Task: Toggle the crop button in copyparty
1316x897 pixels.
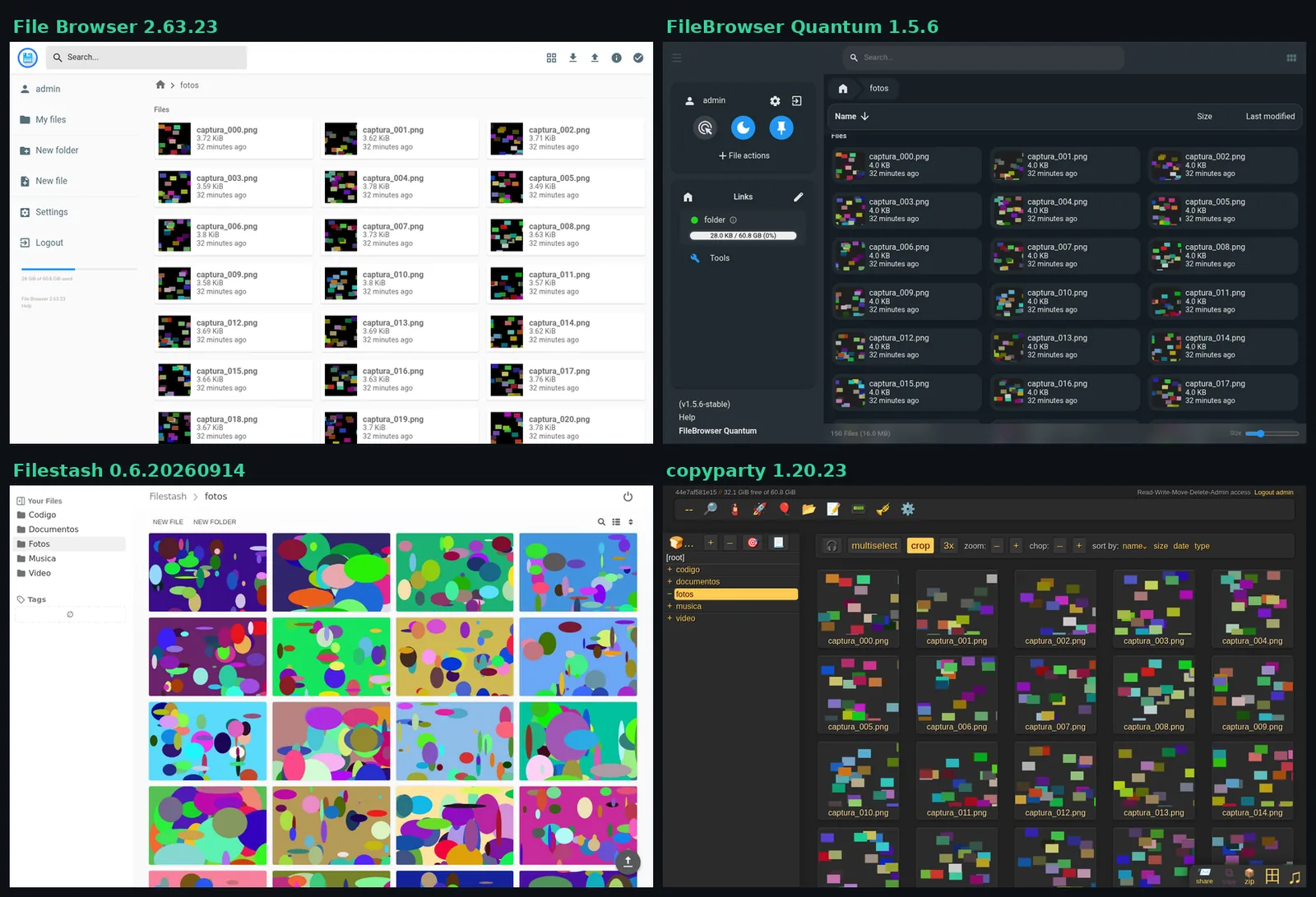Action: tap(920, 546)
